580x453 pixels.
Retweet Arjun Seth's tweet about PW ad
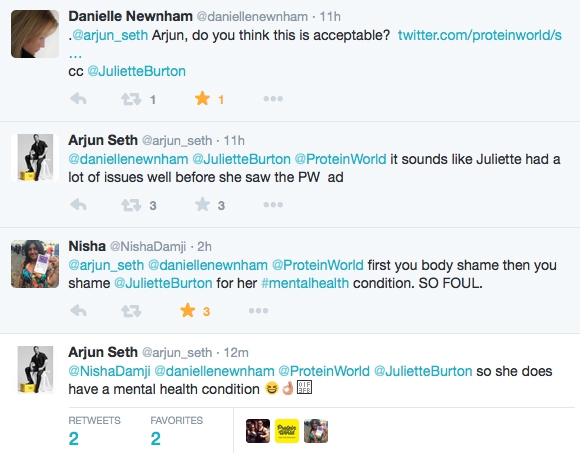pos(131,205)
